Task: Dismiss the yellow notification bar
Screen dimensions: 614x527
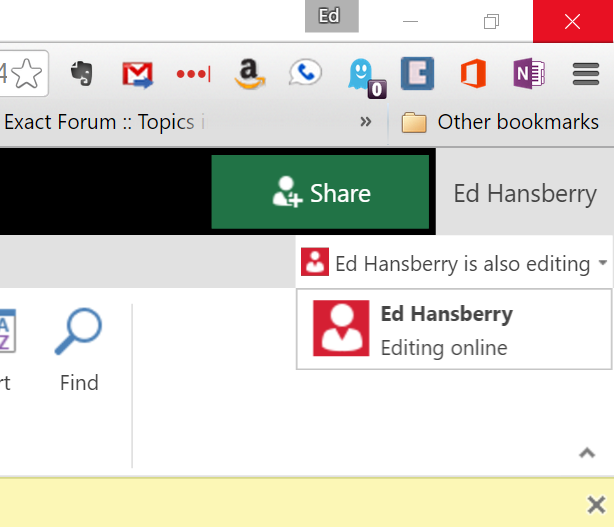Action: point(596,504)
